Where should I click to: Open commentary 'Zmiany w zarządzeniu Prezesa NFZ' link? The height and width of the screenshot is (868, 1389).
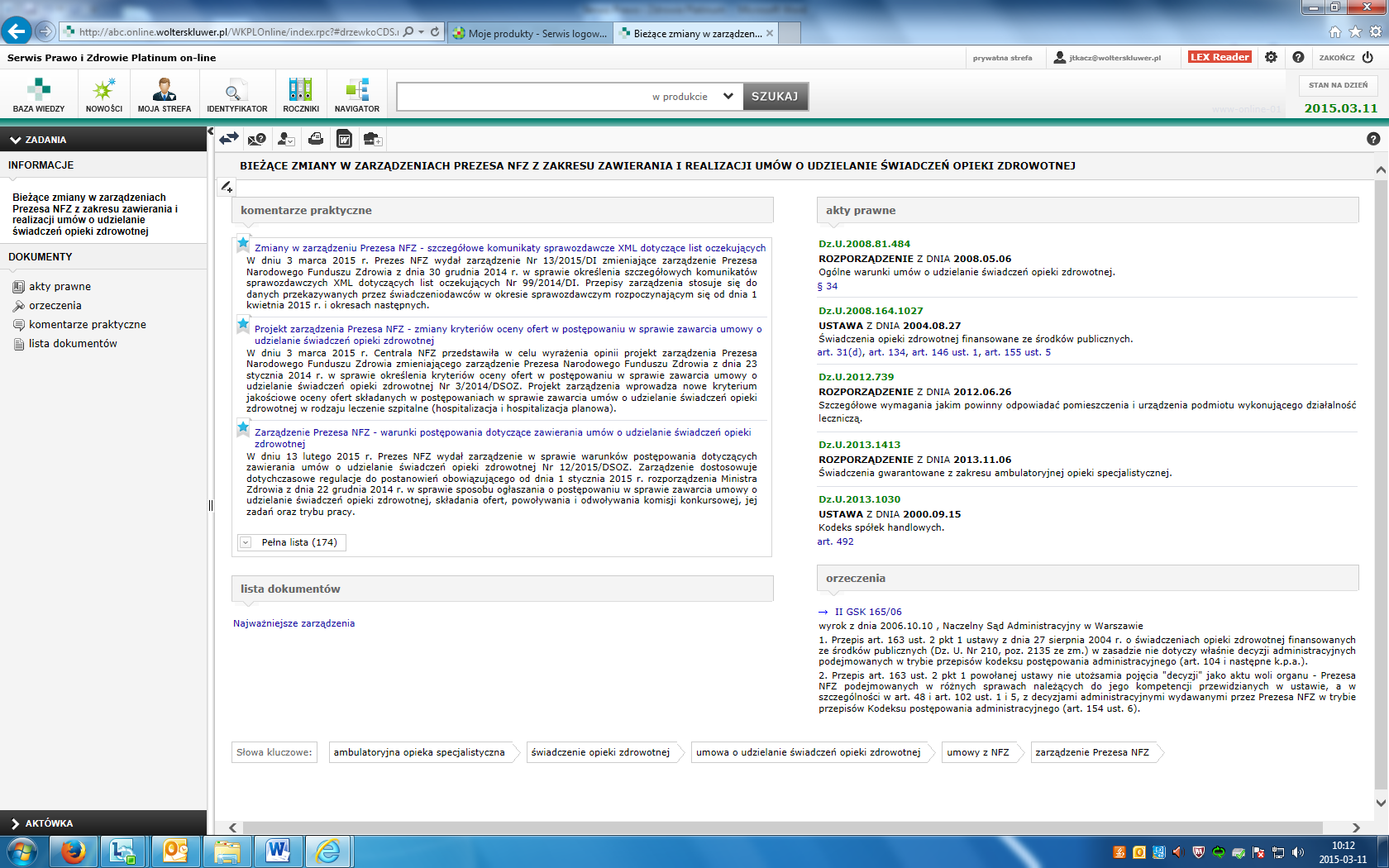tap(510, 248)
